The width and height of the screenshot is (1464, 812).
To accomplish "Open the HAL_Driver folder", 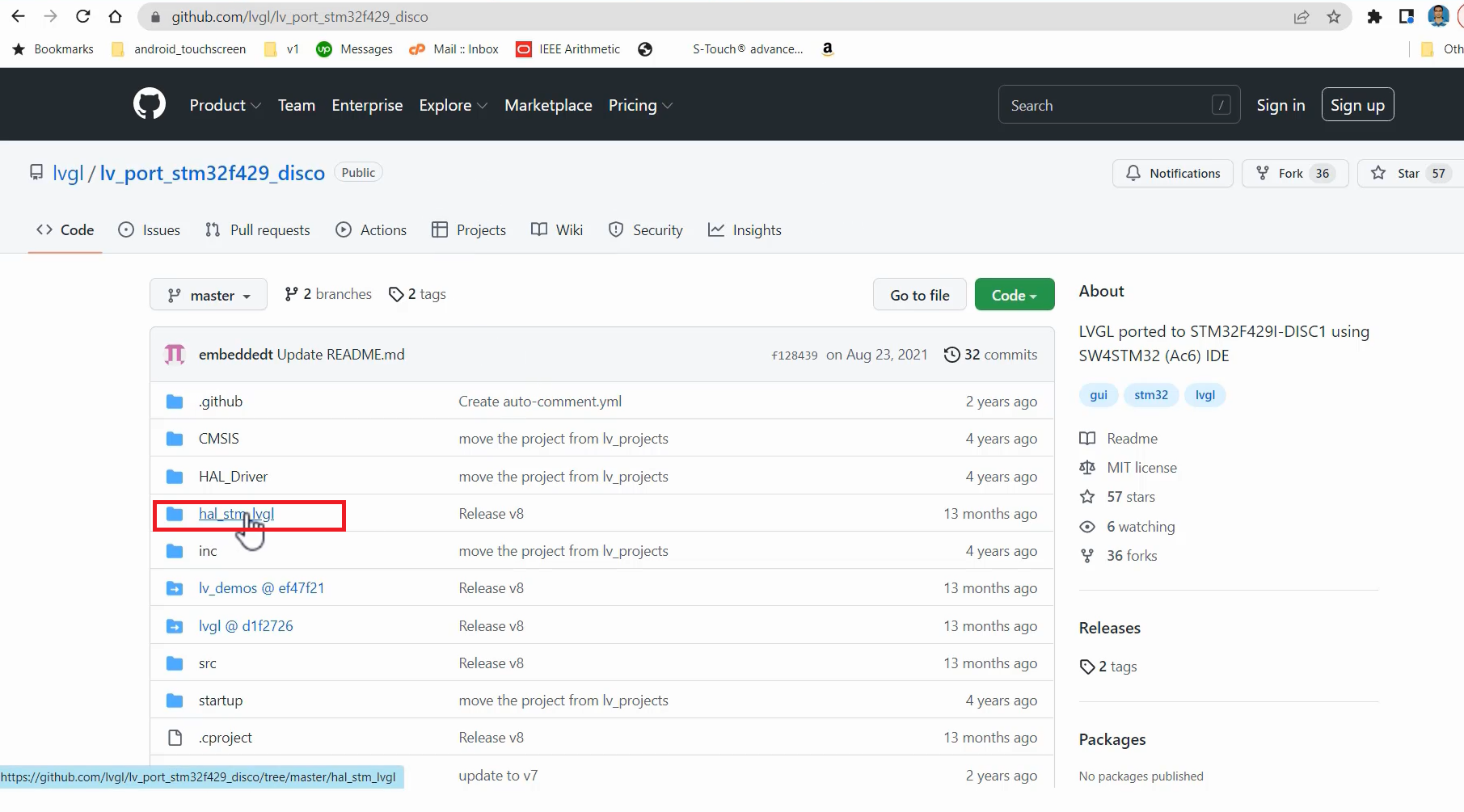I will click(x=233, y=477).
